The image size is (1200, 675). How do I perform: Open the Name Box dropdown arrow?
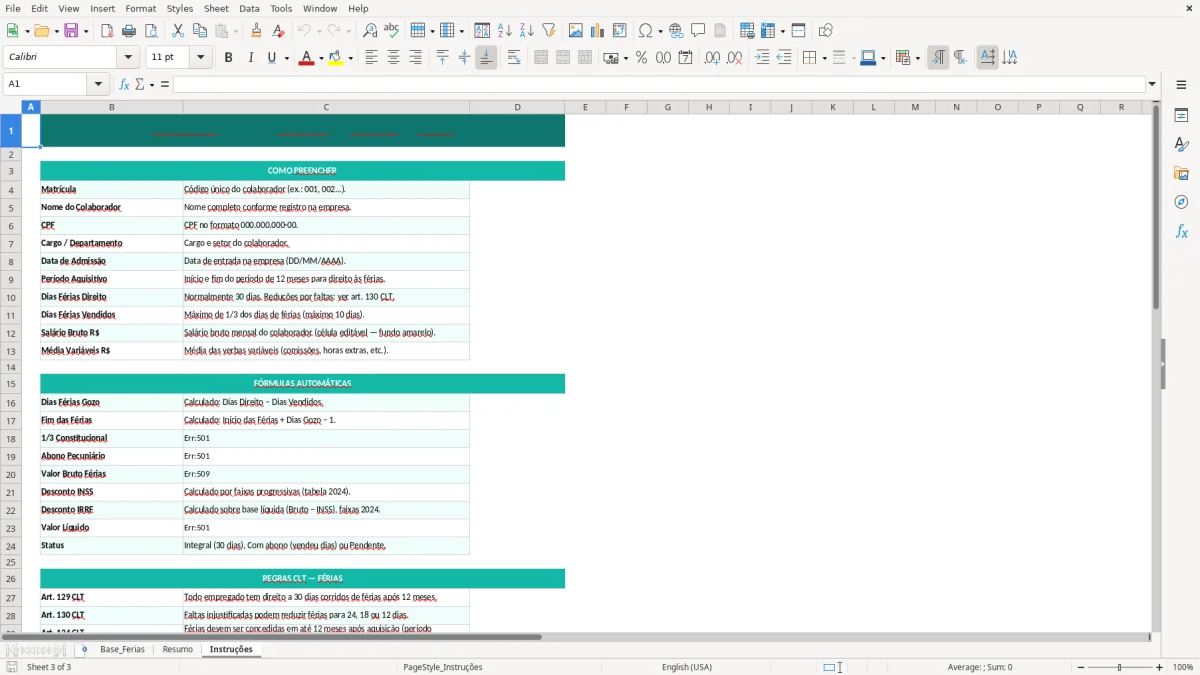tap(98, 84)
